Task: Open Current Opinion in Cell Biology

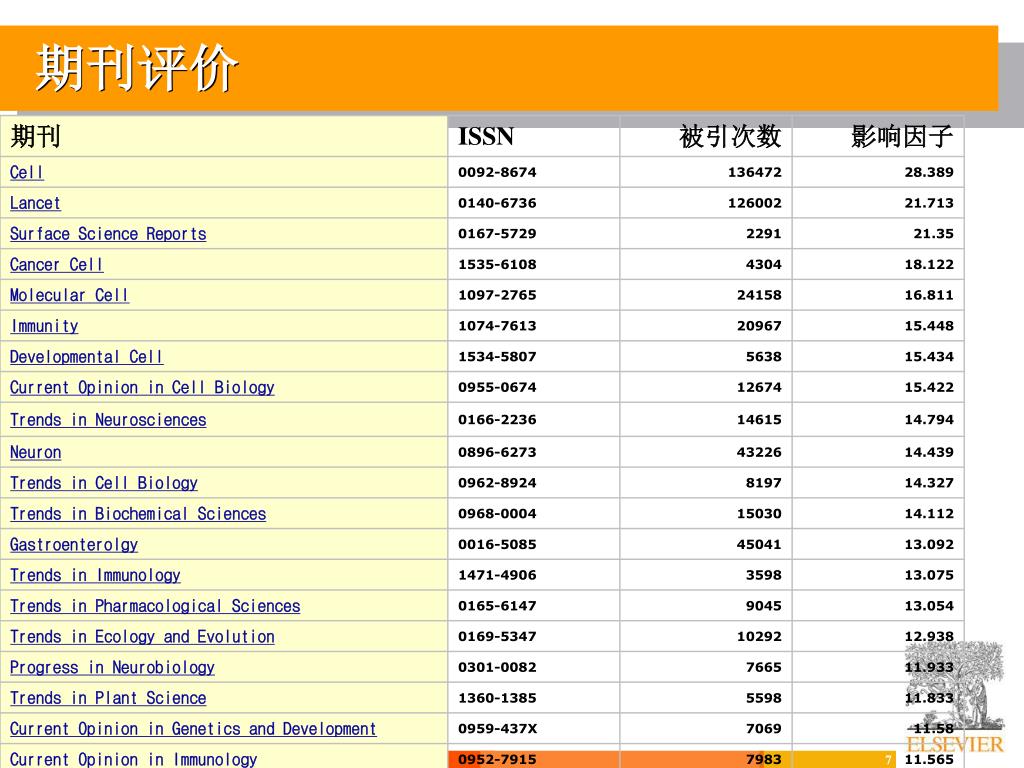Action: tap(142, 387)
